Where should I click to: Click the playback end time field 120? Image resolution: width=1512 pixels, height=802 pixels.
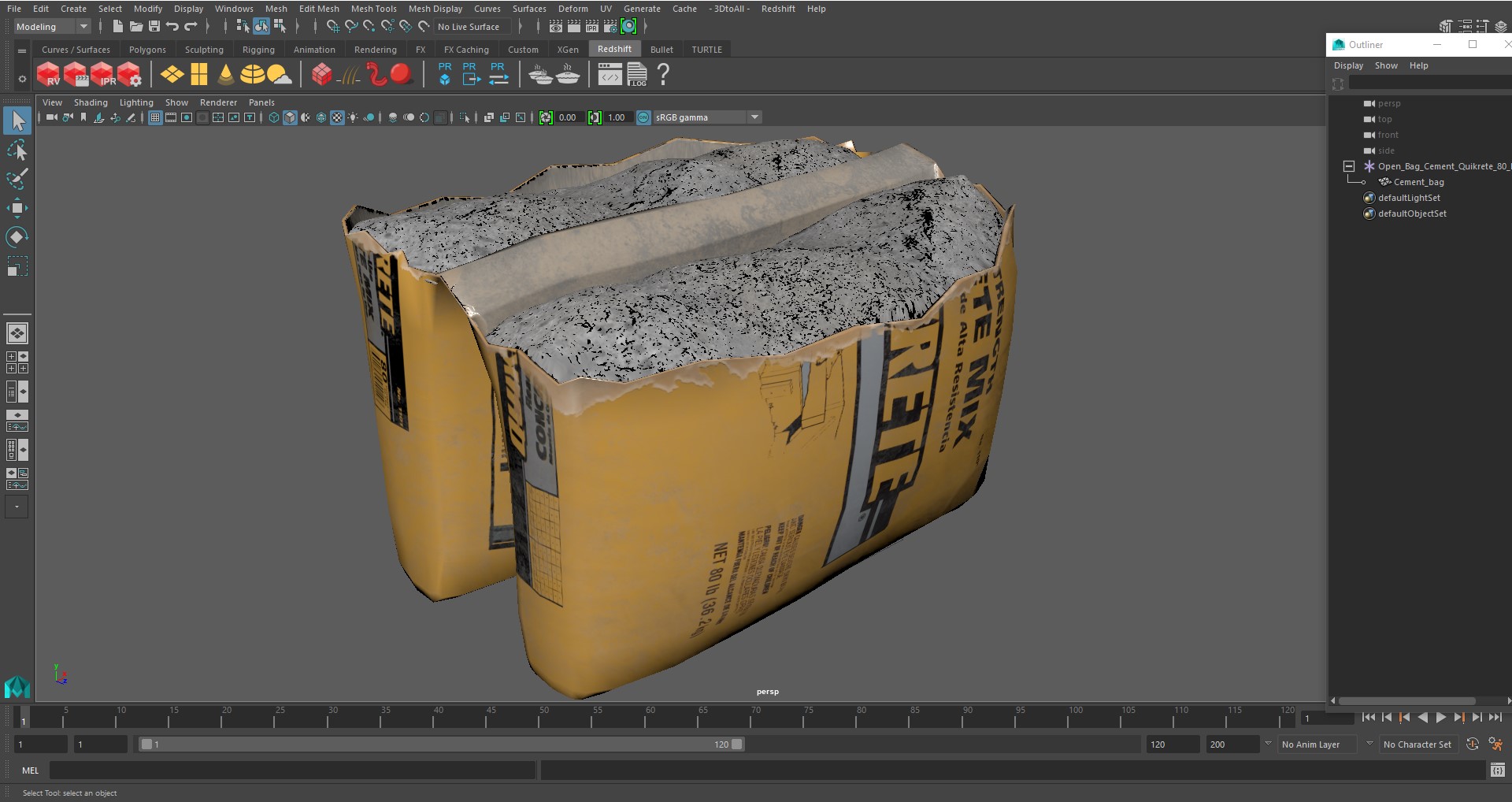click(x=1172, y=744)
